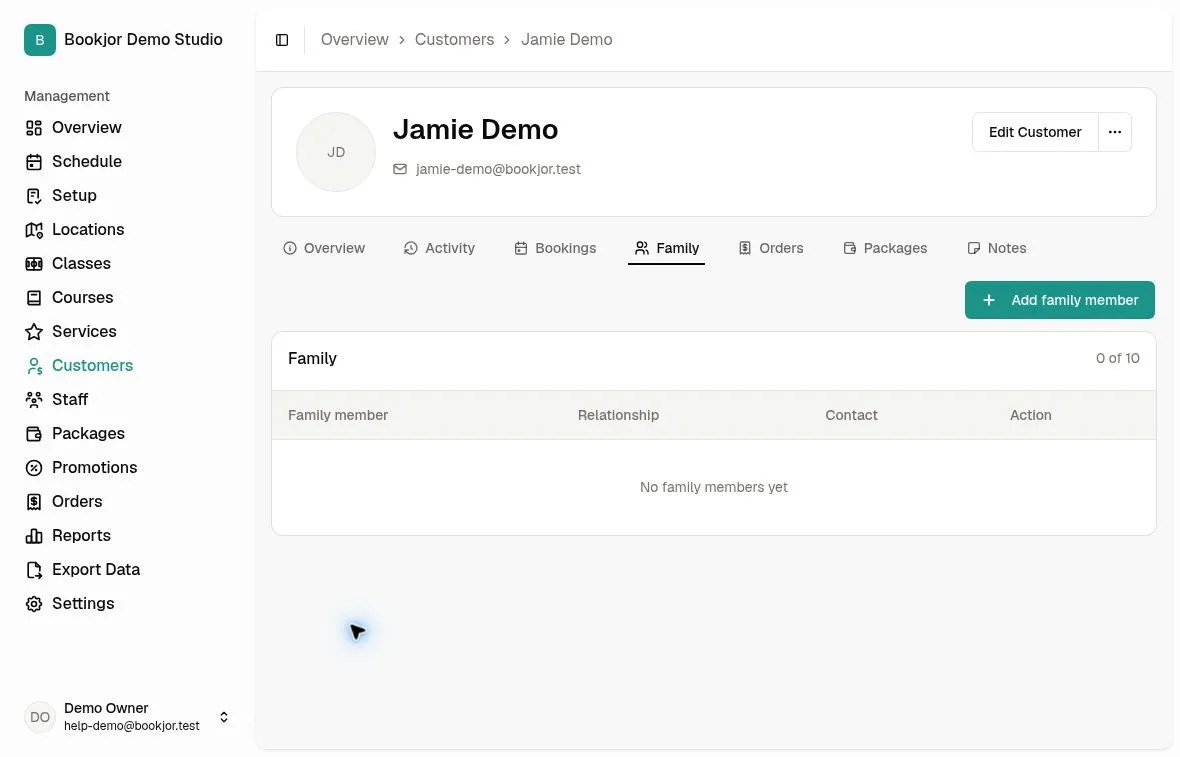
Task: Click the Edit Customer button
Action: coord(1036,132)
